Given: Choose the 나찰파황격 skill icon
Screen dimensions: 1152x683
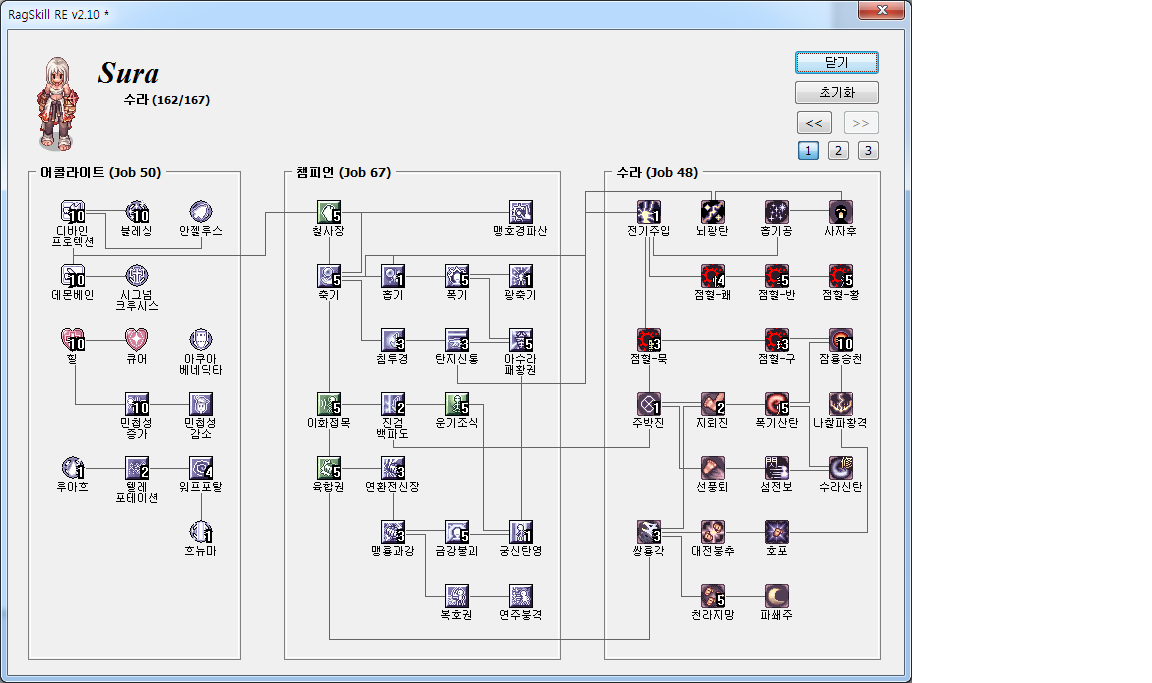Looking at the screenshot, I should pyautogui.click(x=840, y=404).
